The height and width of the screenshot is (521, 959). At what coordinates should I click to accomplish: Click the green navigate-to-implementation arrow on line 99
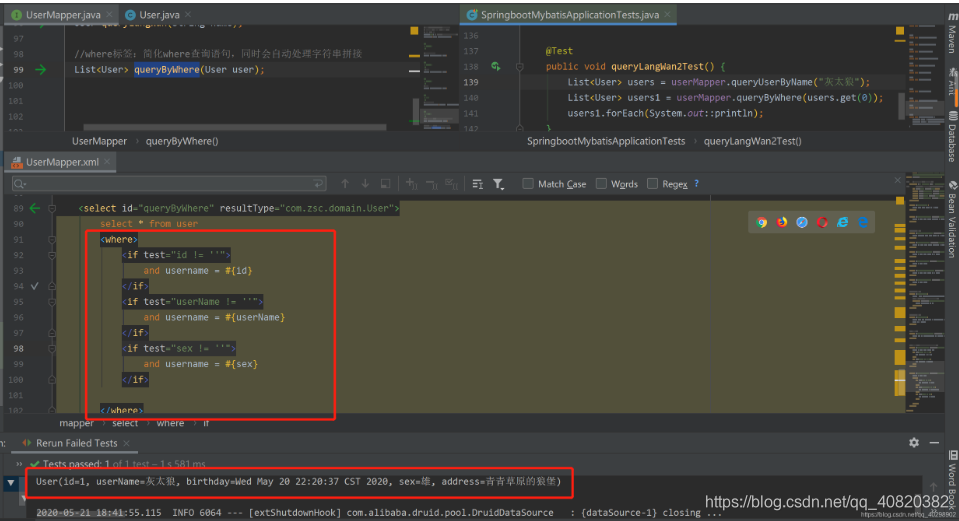[x=40, y=70]
